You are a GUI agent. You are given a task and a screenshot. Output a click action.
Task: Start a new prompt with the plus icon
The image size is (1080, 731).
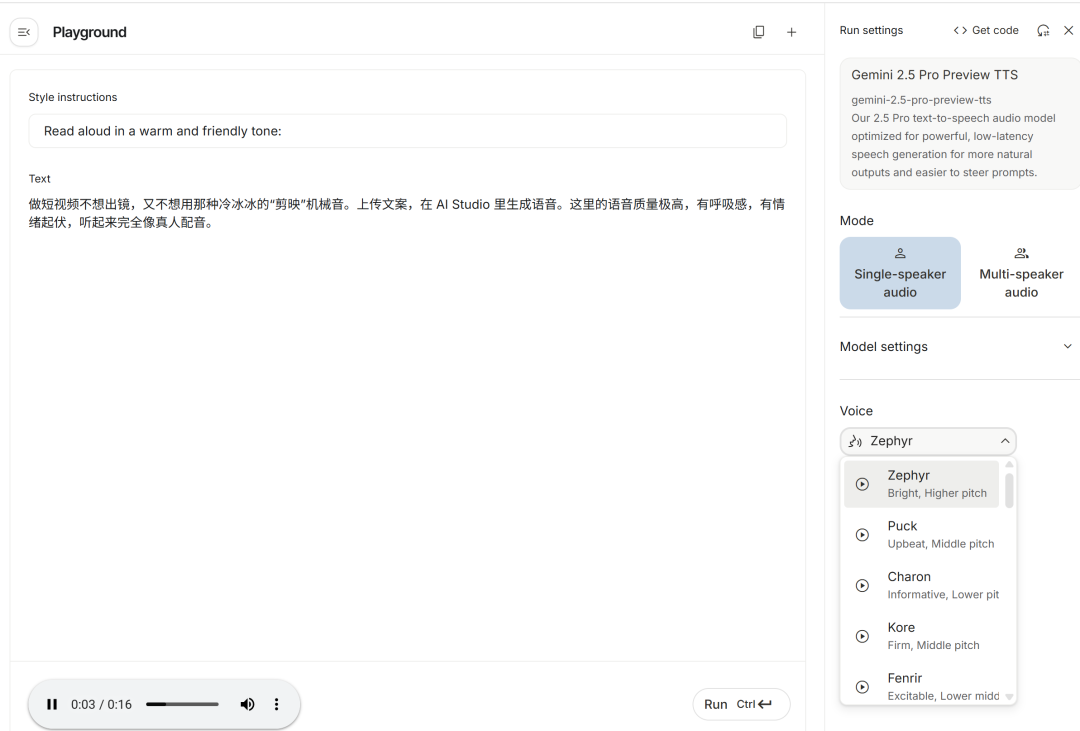(x=791, y=32)
